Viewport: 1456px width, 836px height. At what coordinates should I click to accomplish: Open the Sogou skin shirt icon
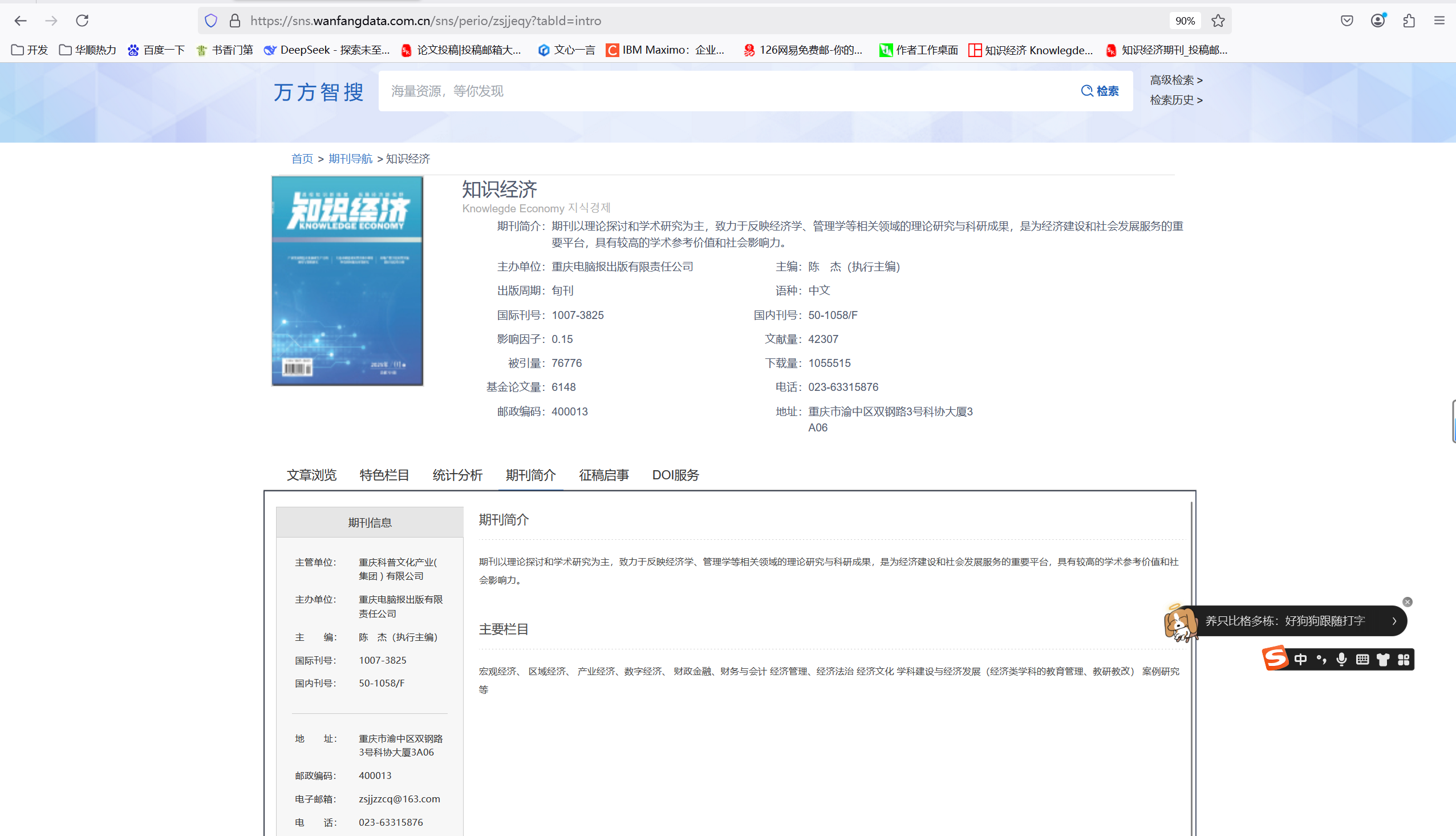pos(1383,659)
